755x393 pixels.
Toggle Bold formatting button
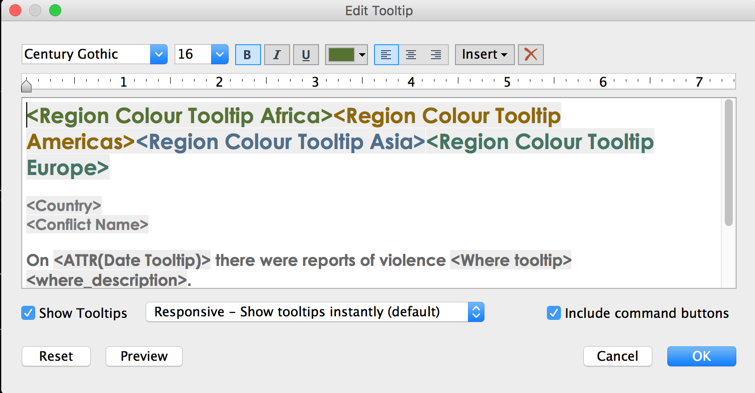(247, 54)
